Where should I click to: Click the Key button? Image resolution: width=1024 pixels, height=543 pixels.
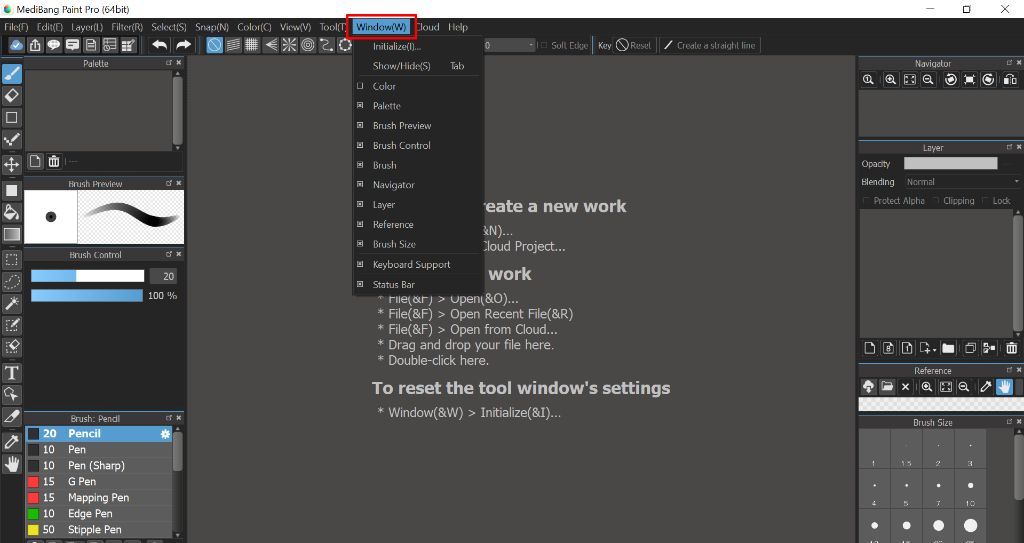[x=605, y=45]
